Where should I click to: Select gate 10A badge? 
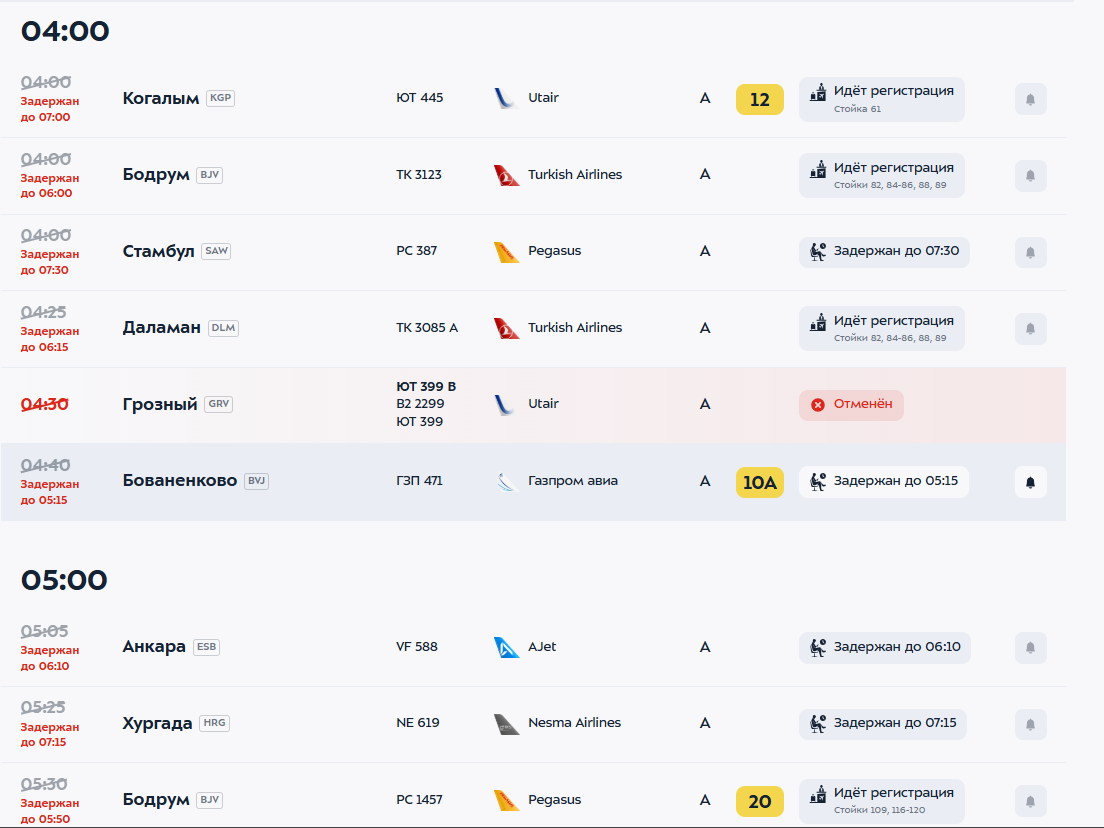pos(760,482)
